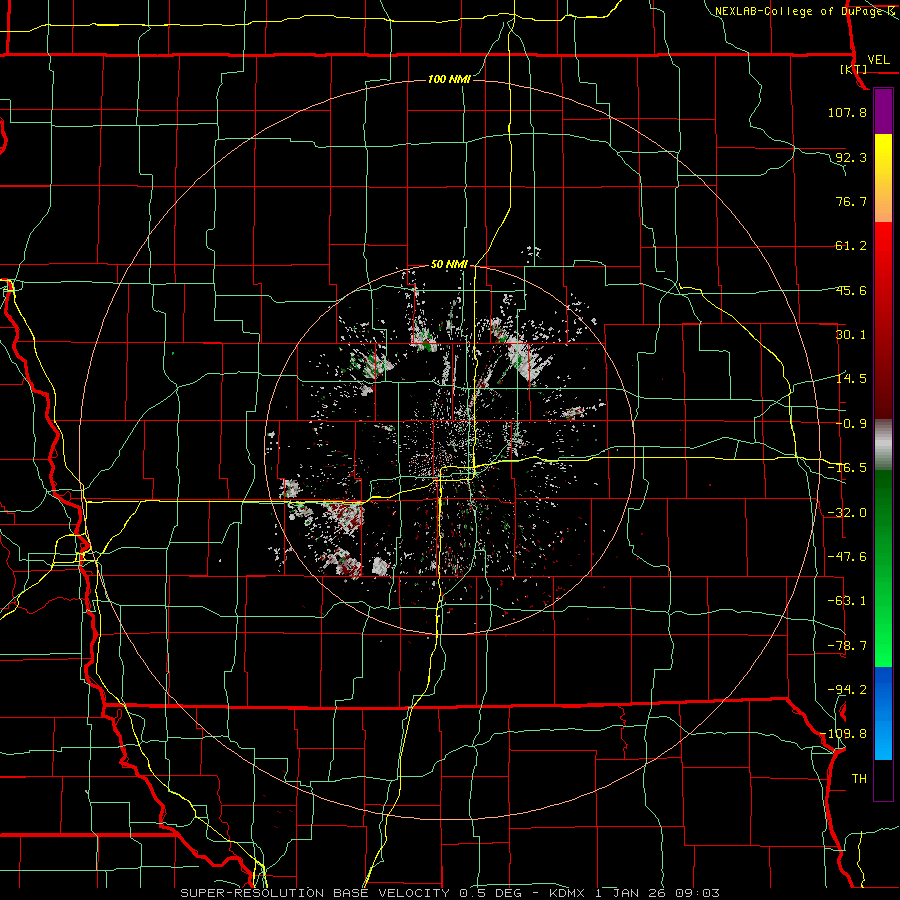Click the 14.5 velocity scale value
The height and width of the screenshot is (900, 900).
pos(851,379)
